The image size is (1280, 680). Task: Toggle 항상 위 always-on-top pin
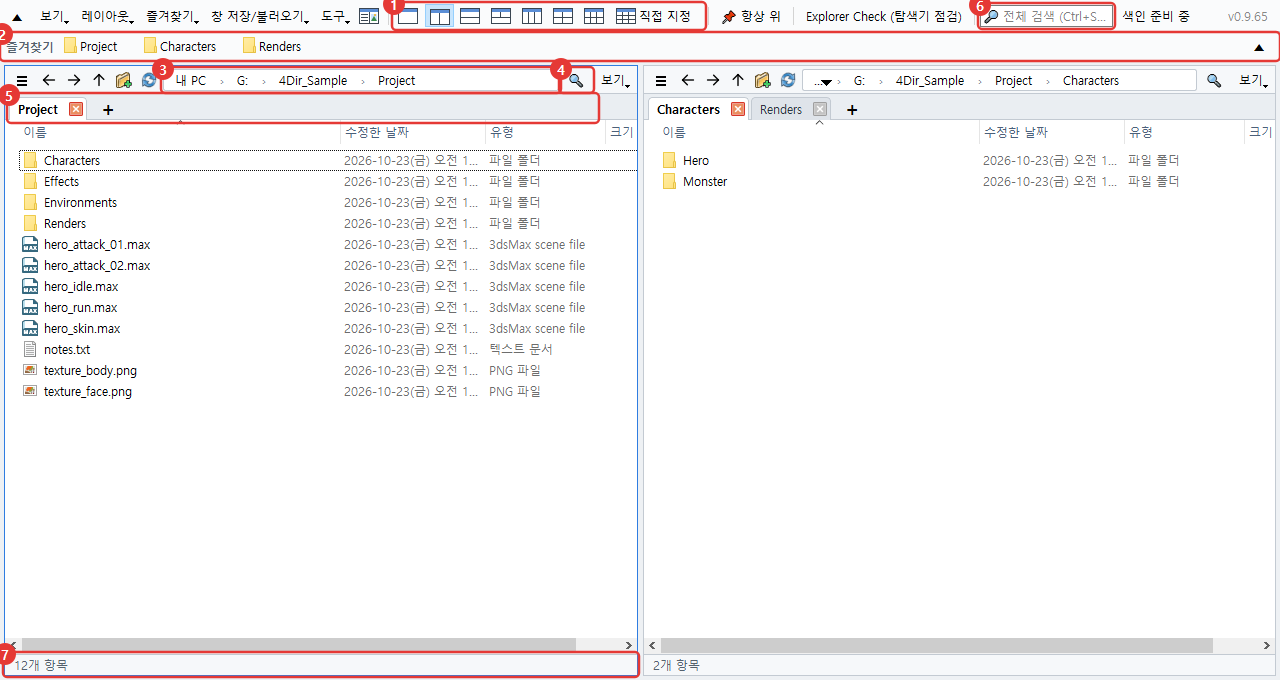(751, 16)
